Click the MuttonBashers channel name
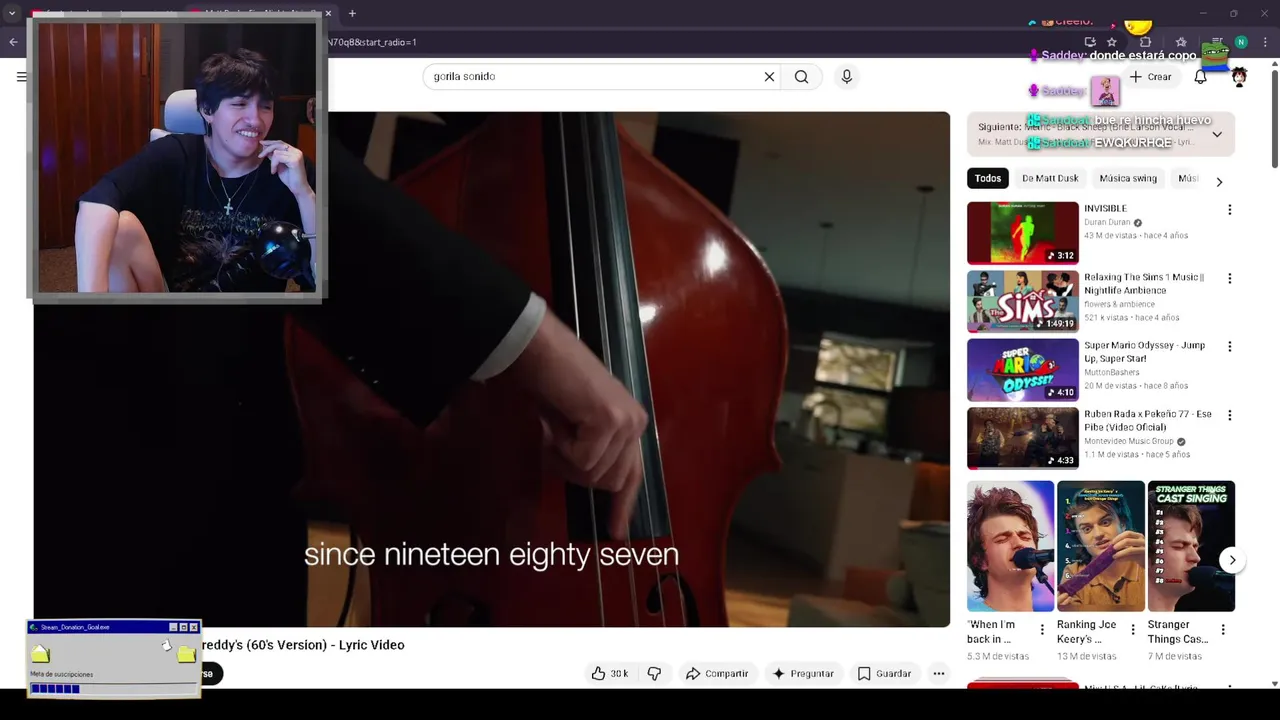 tap(1112, 372)
